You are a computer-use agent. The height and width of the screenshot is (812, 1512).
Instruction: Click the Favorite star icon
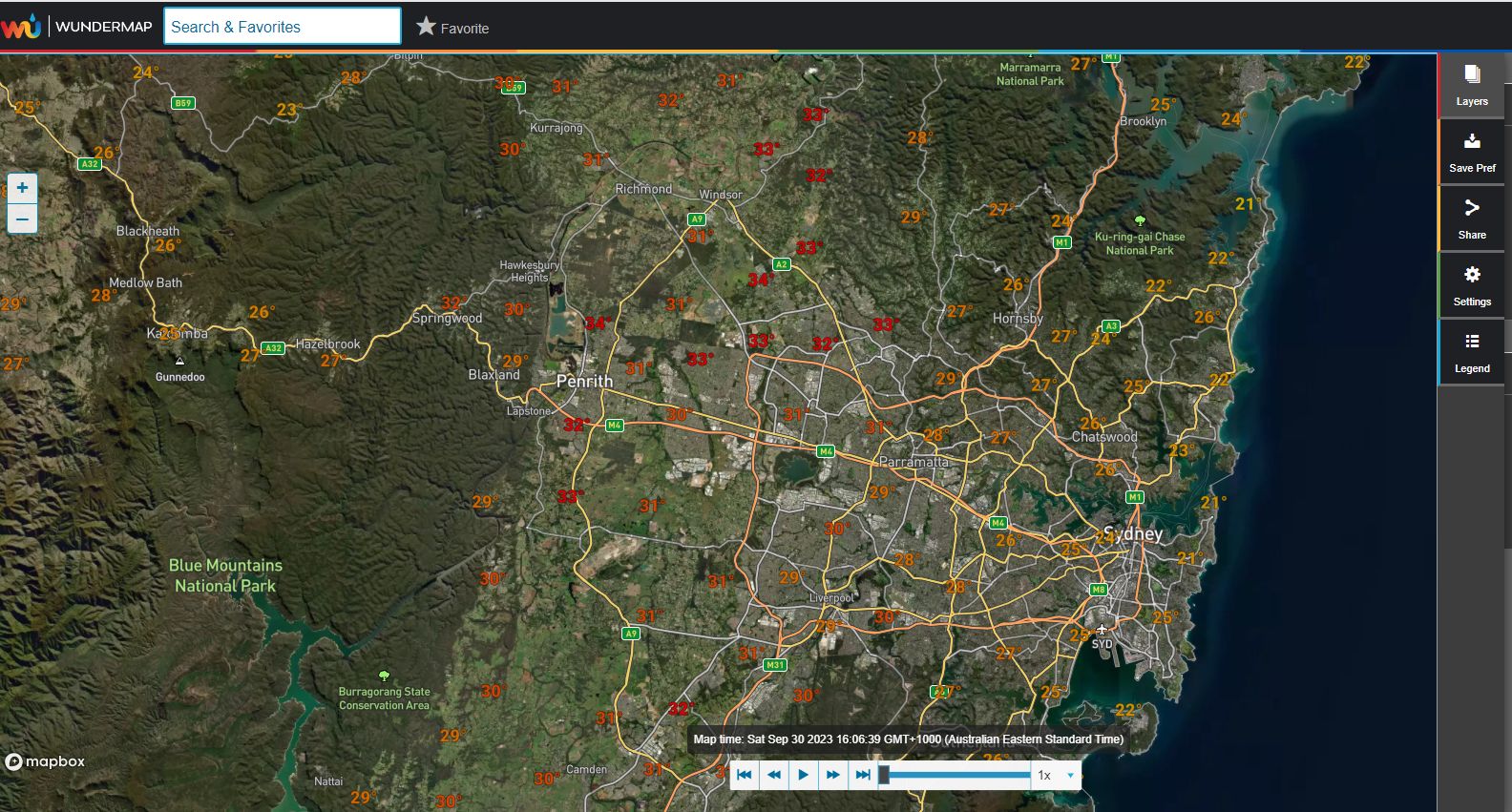click(x=426, y=27)
